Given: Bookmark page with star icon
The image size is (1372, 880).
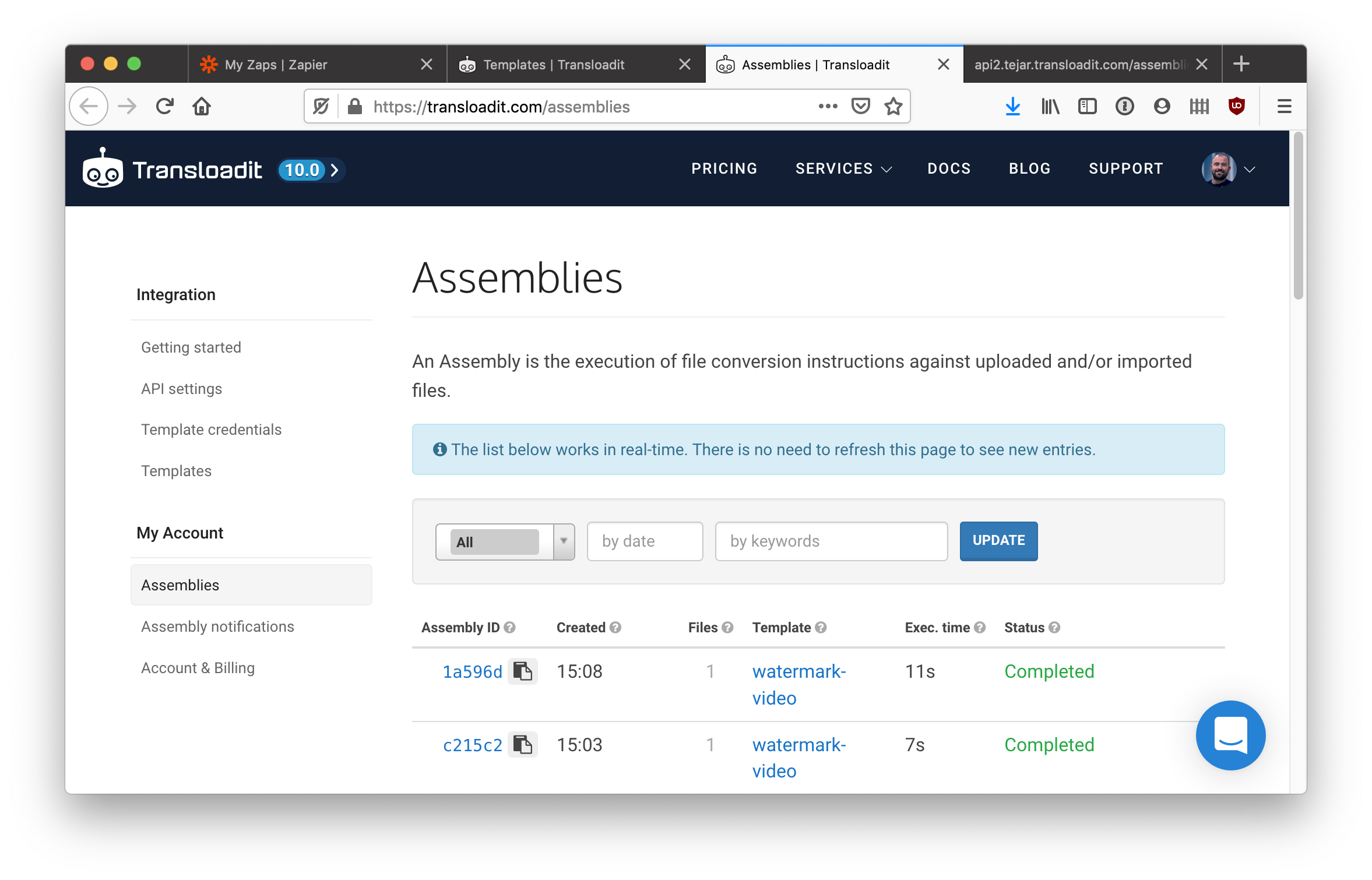Looking at the screenshot, I should point(893,107).
